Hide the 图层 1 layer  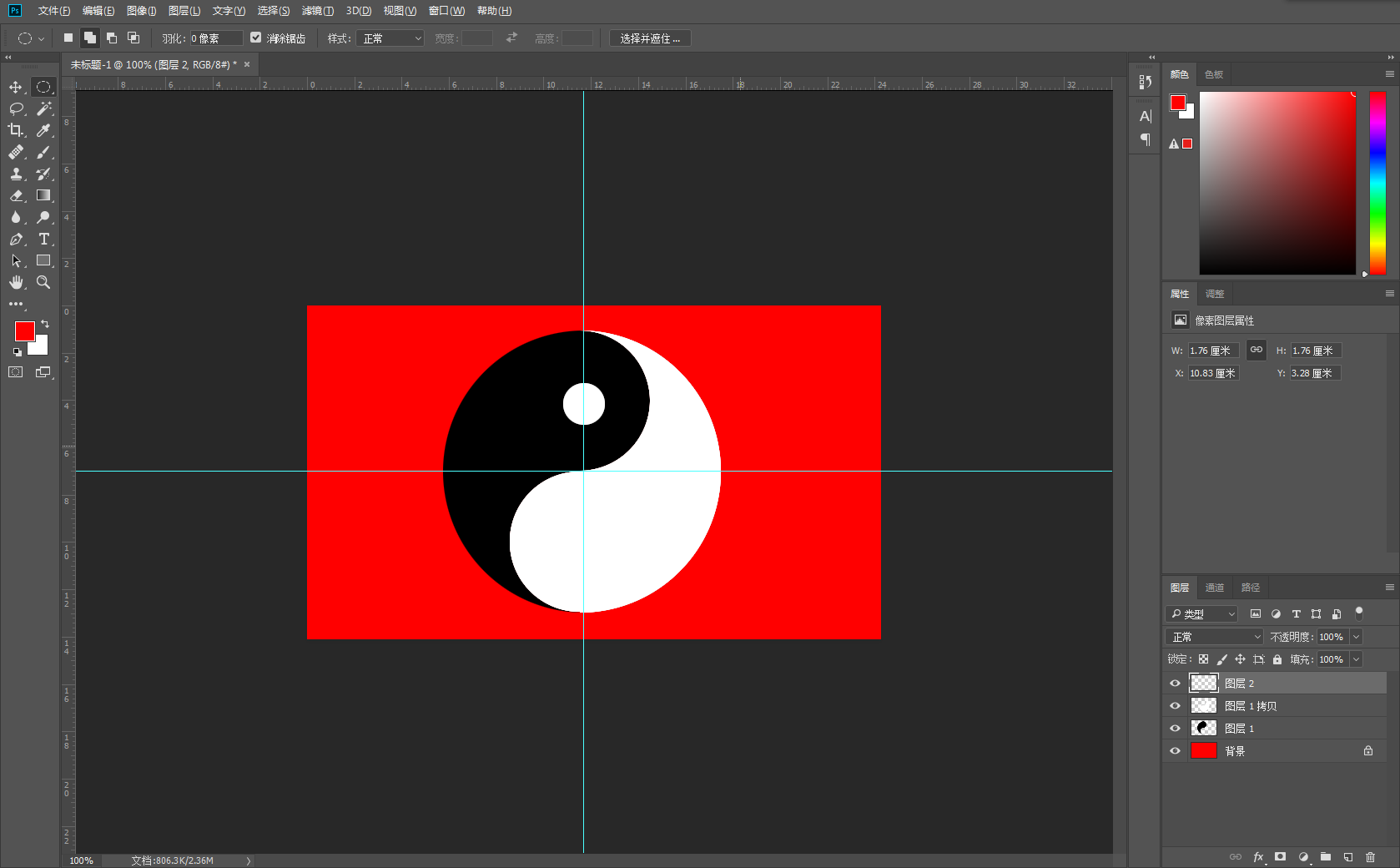[x=1175, y=729]
